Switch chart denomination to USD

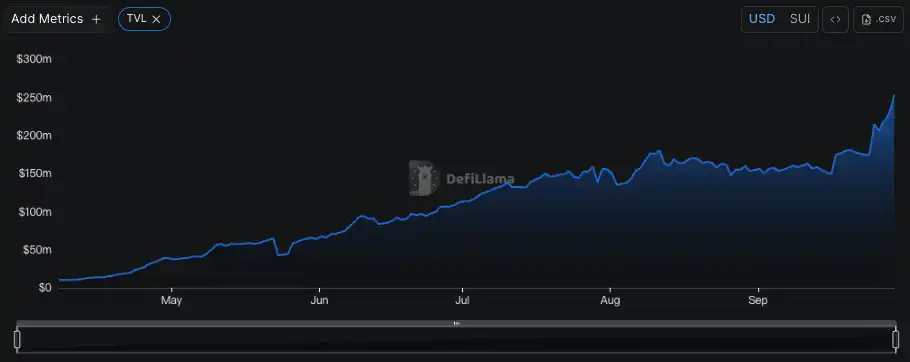pyautogui.click(x=761, y=19)
